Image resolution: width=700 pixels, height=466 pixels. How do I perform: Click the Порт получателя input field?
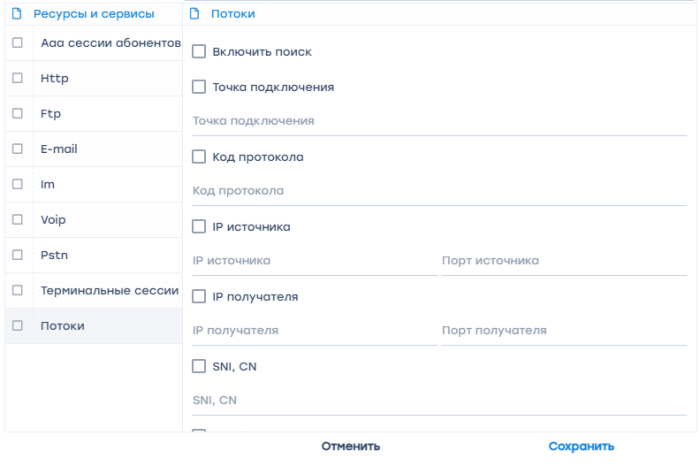point(564,331)
